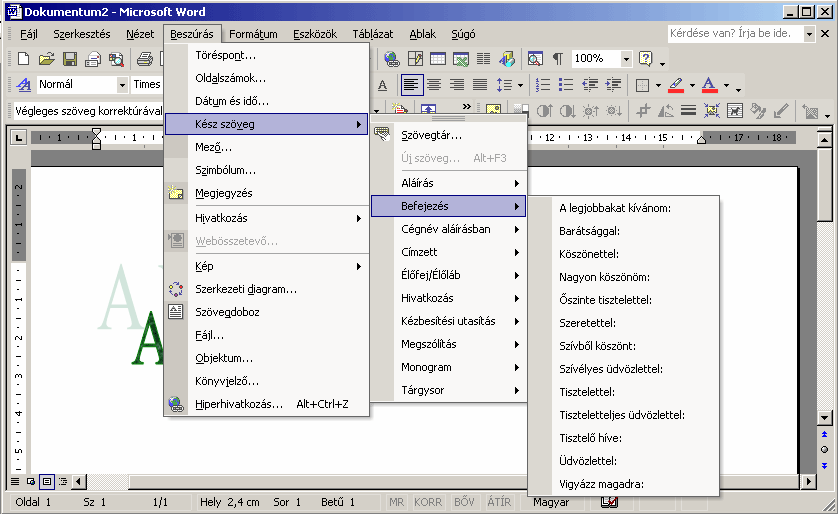Click Select Browse Object circle button
The image size is (838, 514).
click(824, 449)
